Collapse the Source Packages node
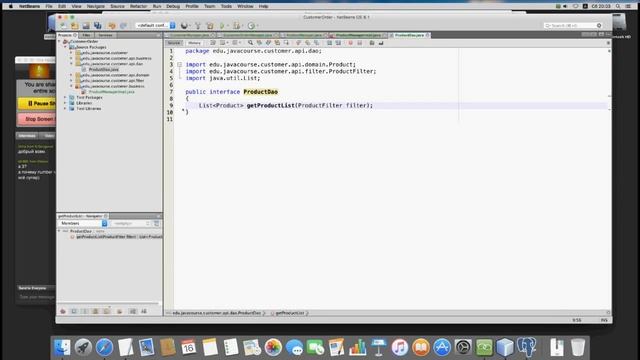The height and width of the screenshot is (360, 640). (65, 47)
